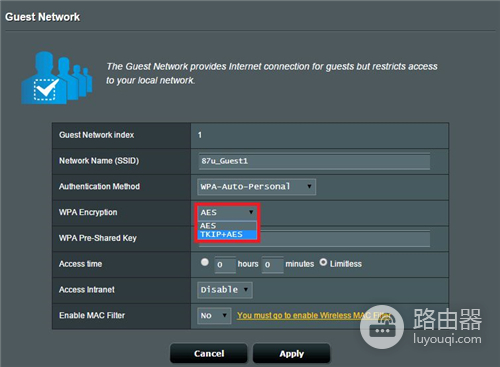Image resolution: width=500 pixels, height=367 pixels.
Task: Click the access time minutes field
Action: [273, 265]
